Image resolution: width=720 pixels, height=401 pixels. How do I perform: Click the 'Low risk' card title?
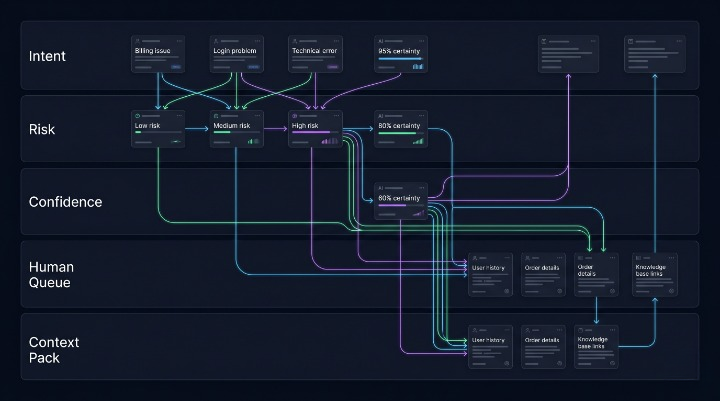[147, 125]
